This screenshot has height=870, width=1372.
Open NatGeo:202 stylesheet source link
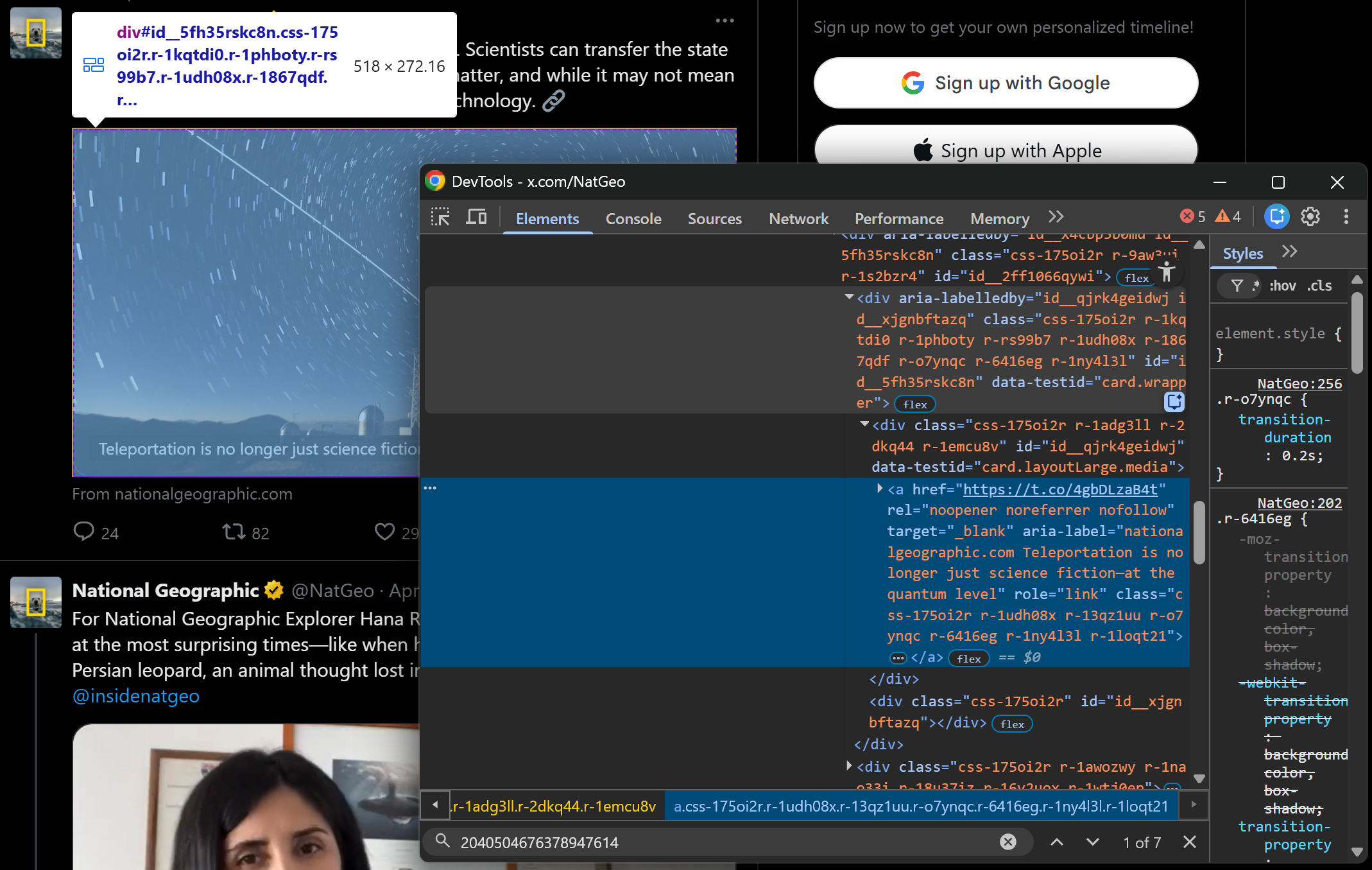coord(1299,503)
